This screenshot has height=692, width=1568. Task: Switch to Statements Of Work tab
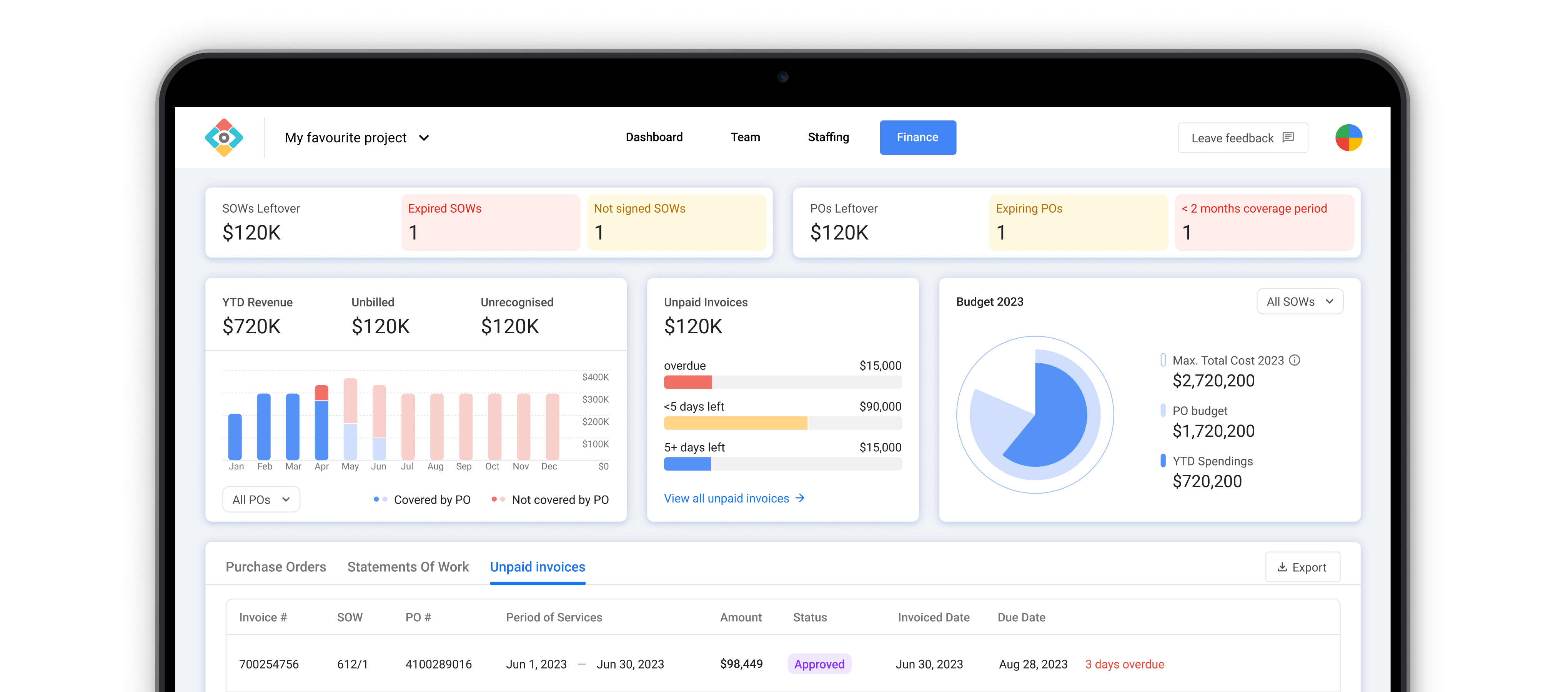408,567
